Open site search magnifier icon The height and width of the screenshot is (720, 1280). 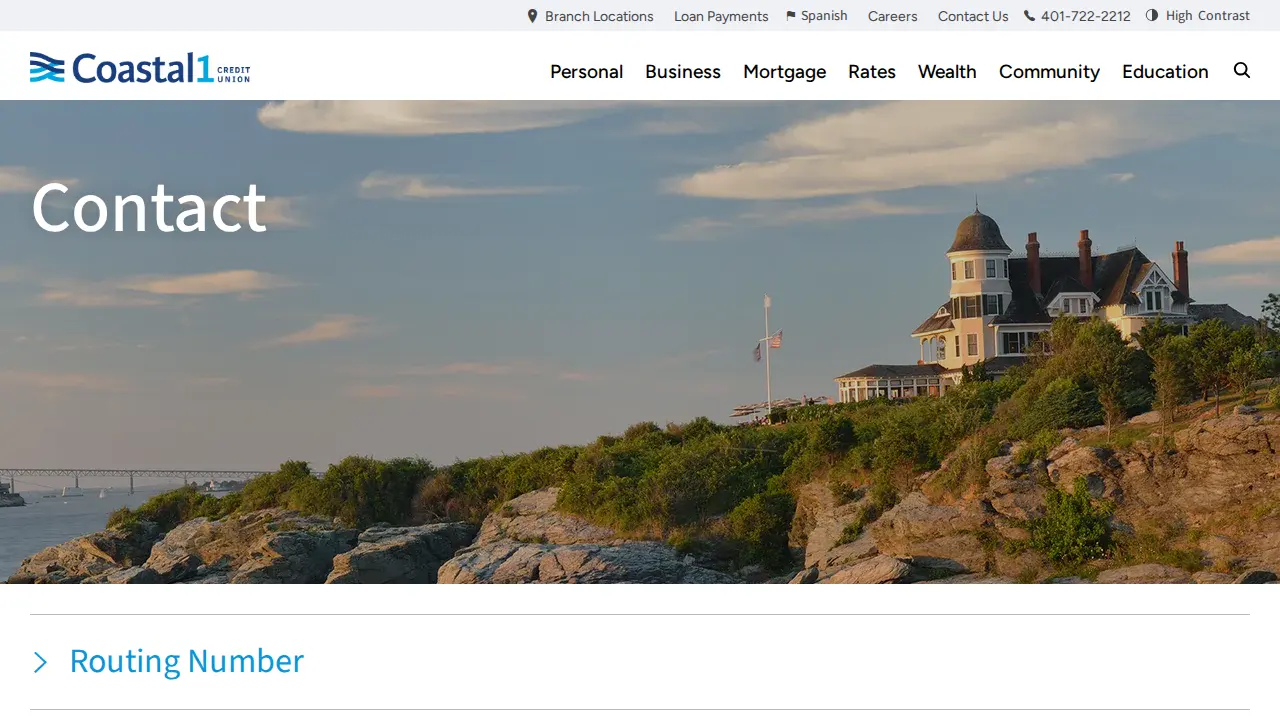coord(1242,70)
